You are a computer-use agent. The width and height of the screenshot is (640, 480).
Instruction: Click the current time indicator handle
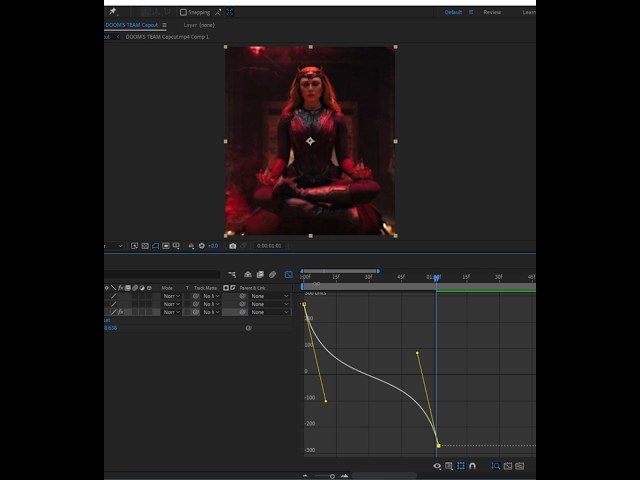436,278
